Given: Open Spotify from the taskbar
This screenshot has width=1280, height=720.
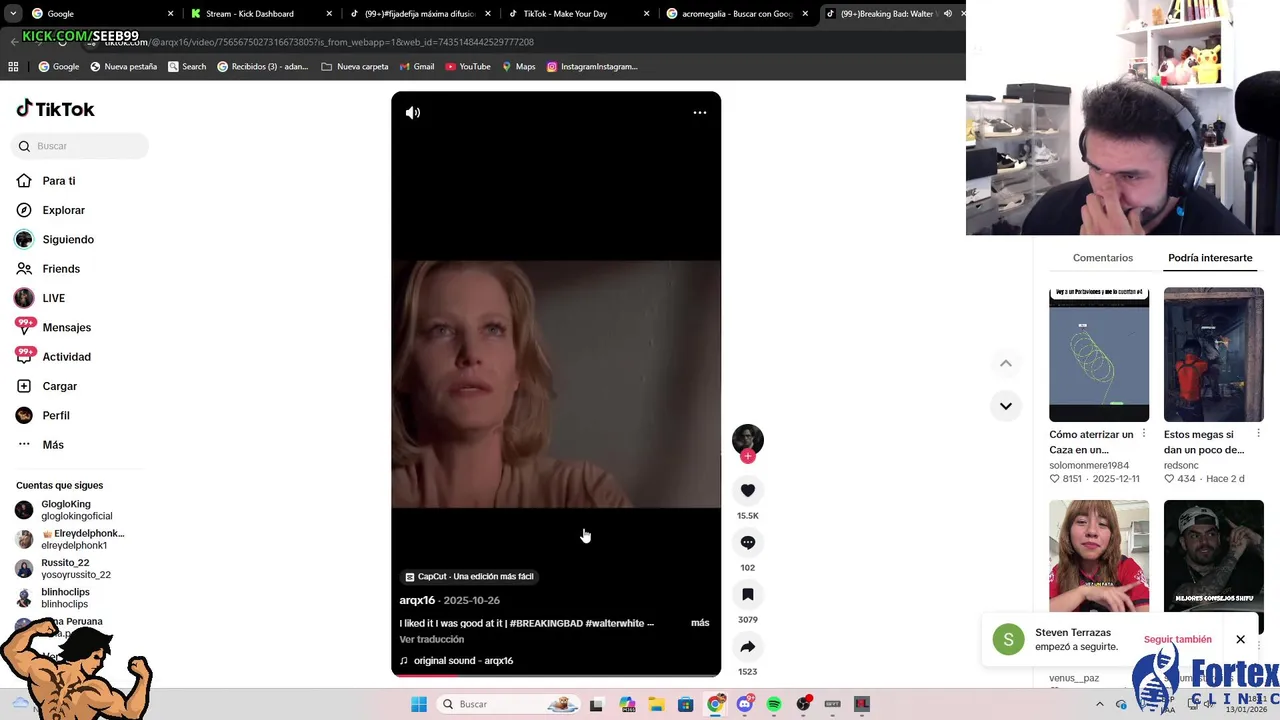Looking at the screenshot, I should tap(774, 704).
